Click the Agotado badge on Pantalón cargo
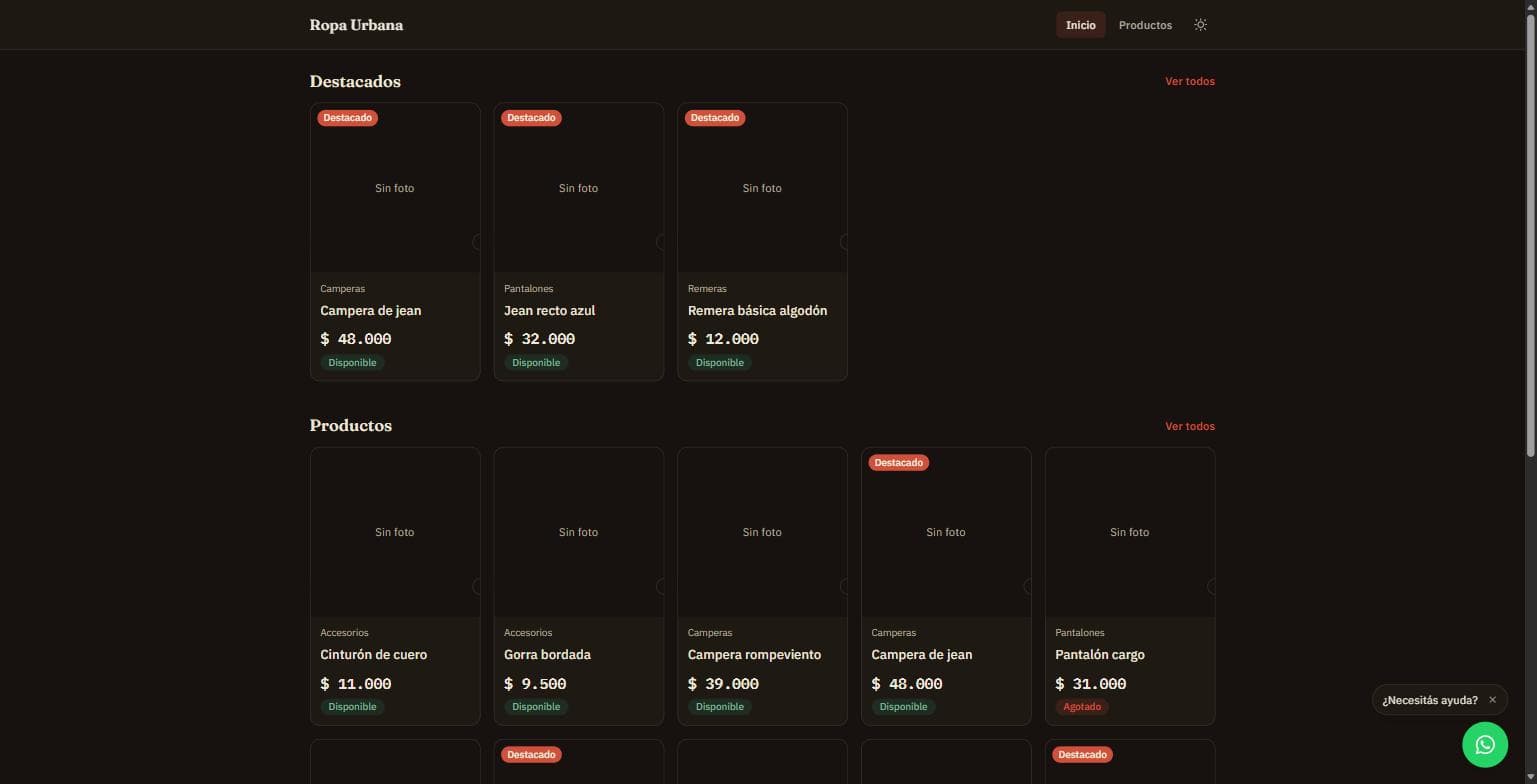 (1082, 707)
